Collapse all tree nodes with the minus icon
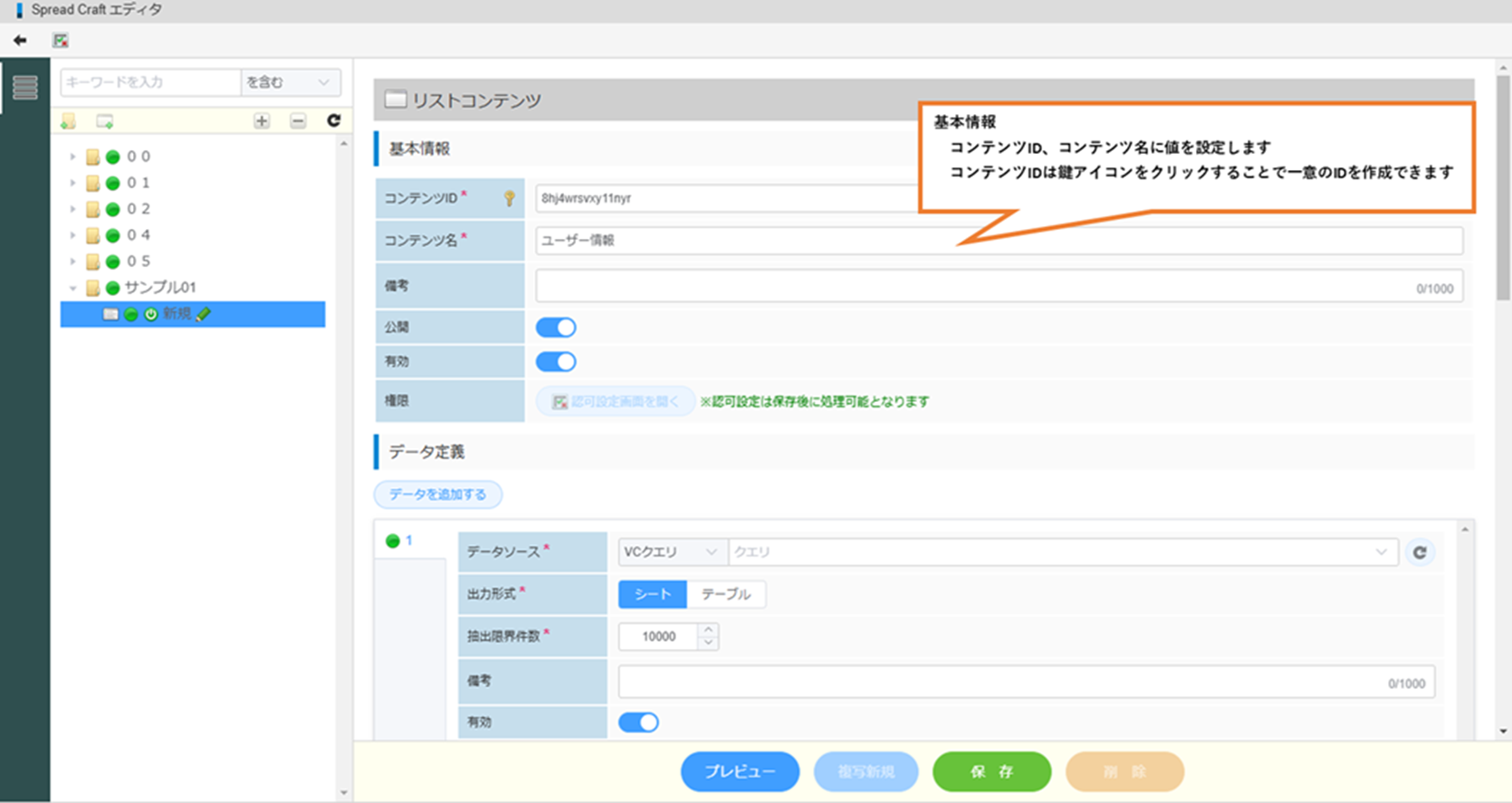The width and height of the screenshot is (1512, 803). pyautogui.click(x=298, y=121)
